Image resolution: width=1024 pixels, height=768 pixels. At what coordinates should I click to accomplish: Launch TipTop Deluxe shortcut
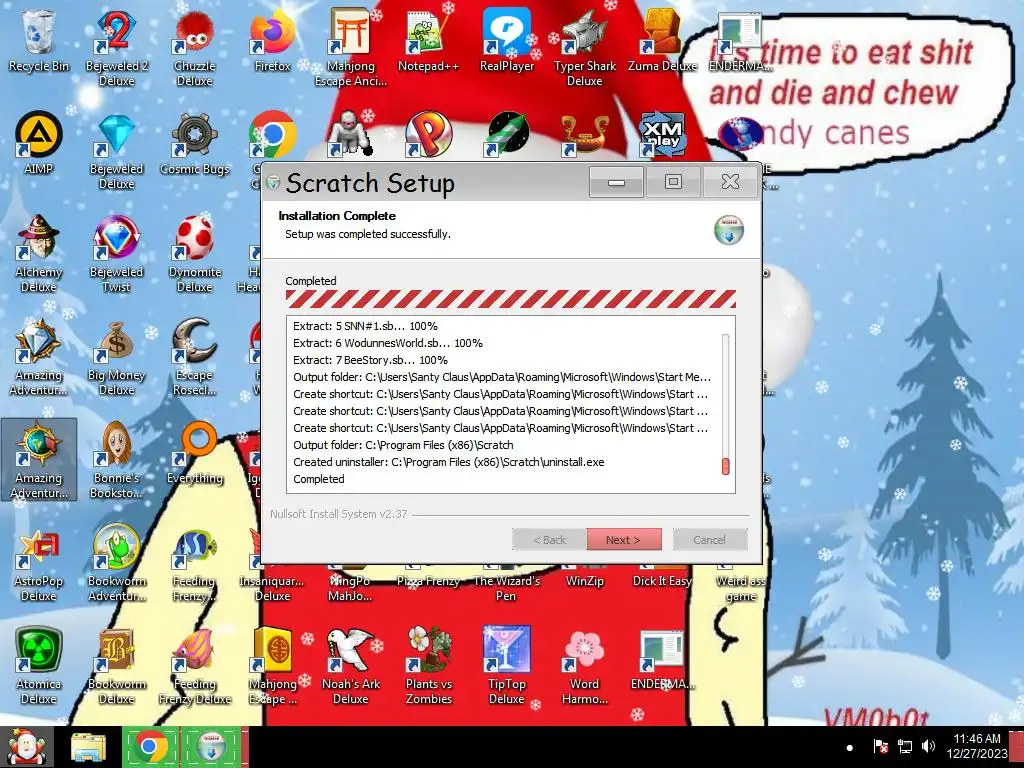coord(507,666)
